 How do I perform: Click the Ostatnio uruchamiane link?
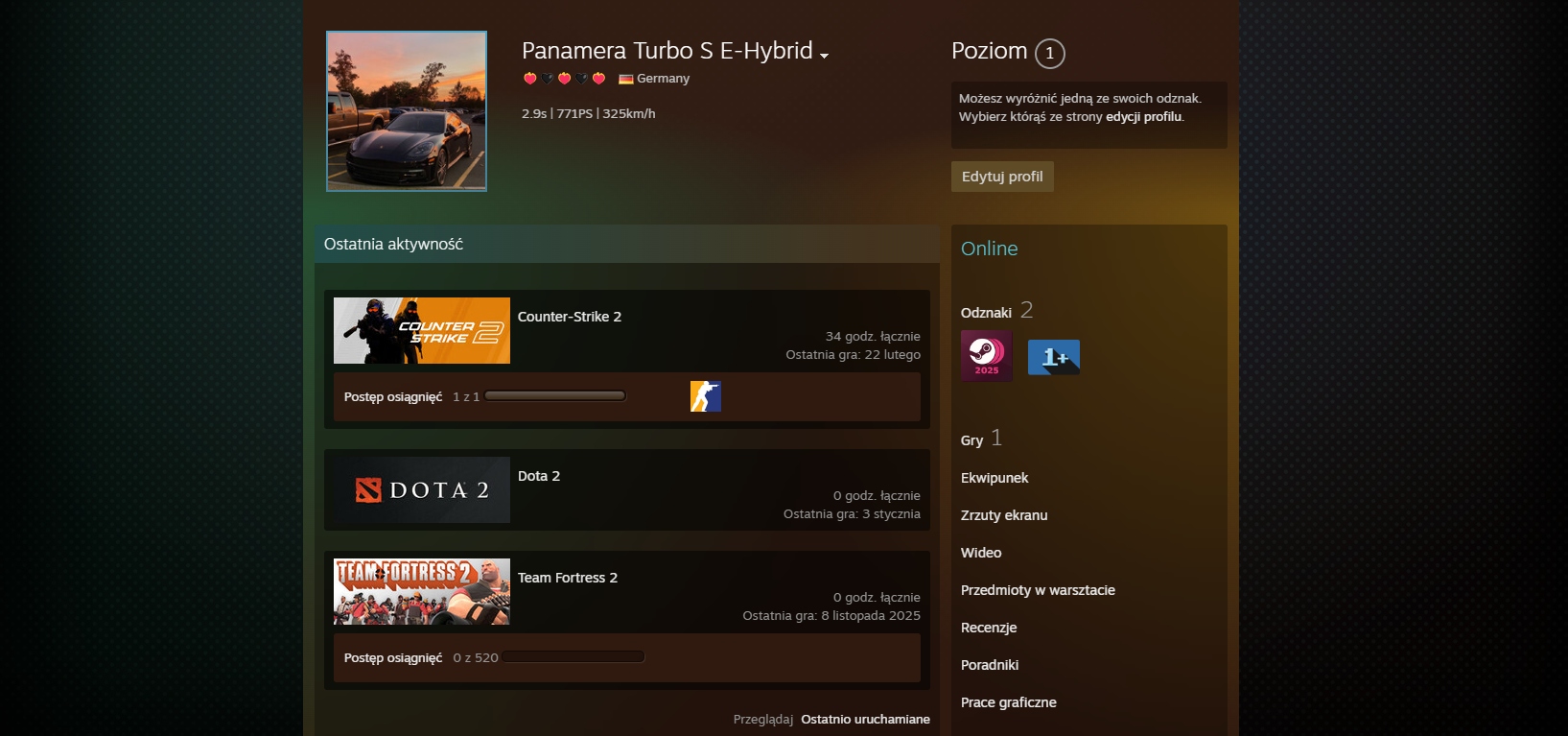coord(865,719)
